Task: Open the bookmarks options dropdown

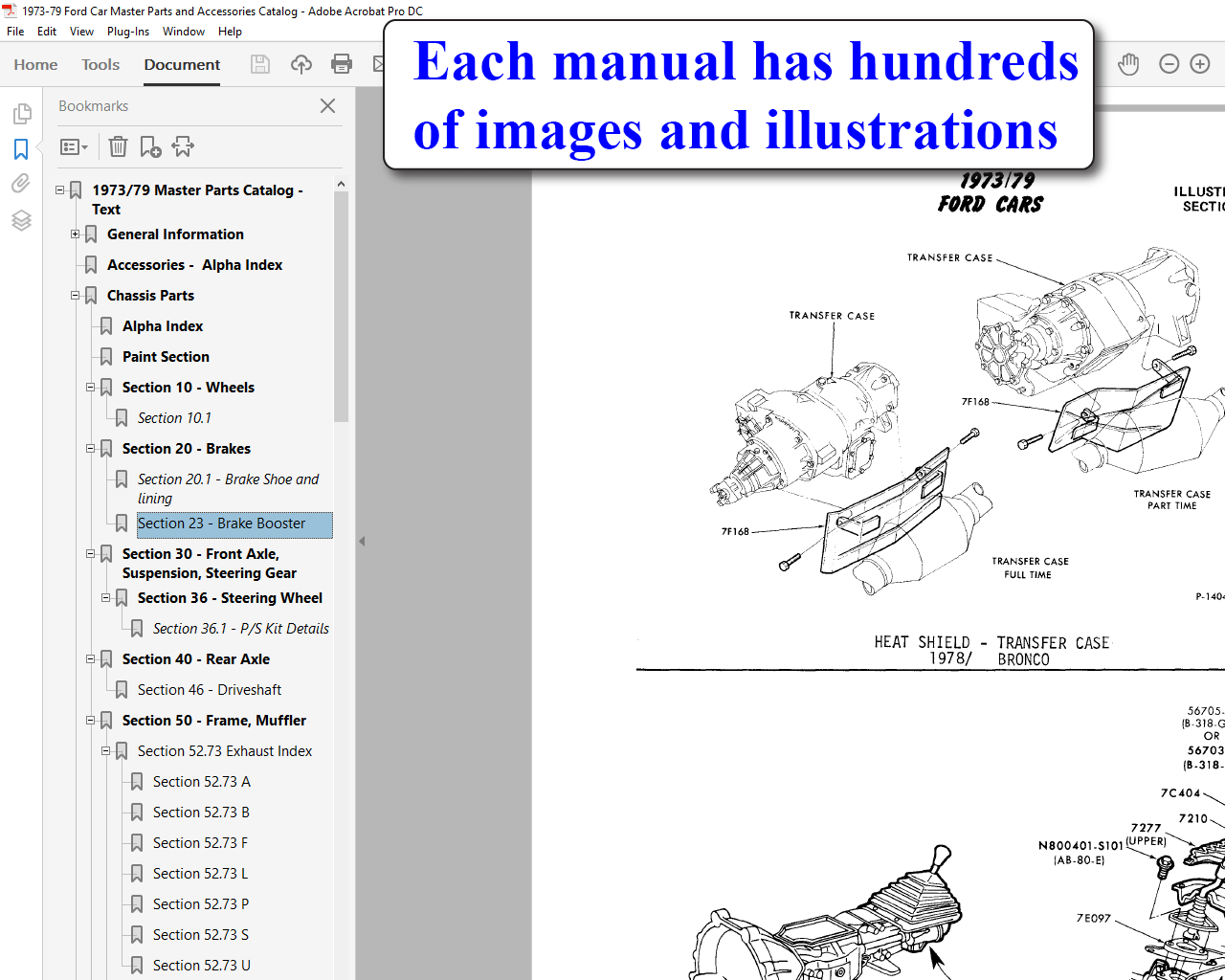Action: (x=74, y=146)
